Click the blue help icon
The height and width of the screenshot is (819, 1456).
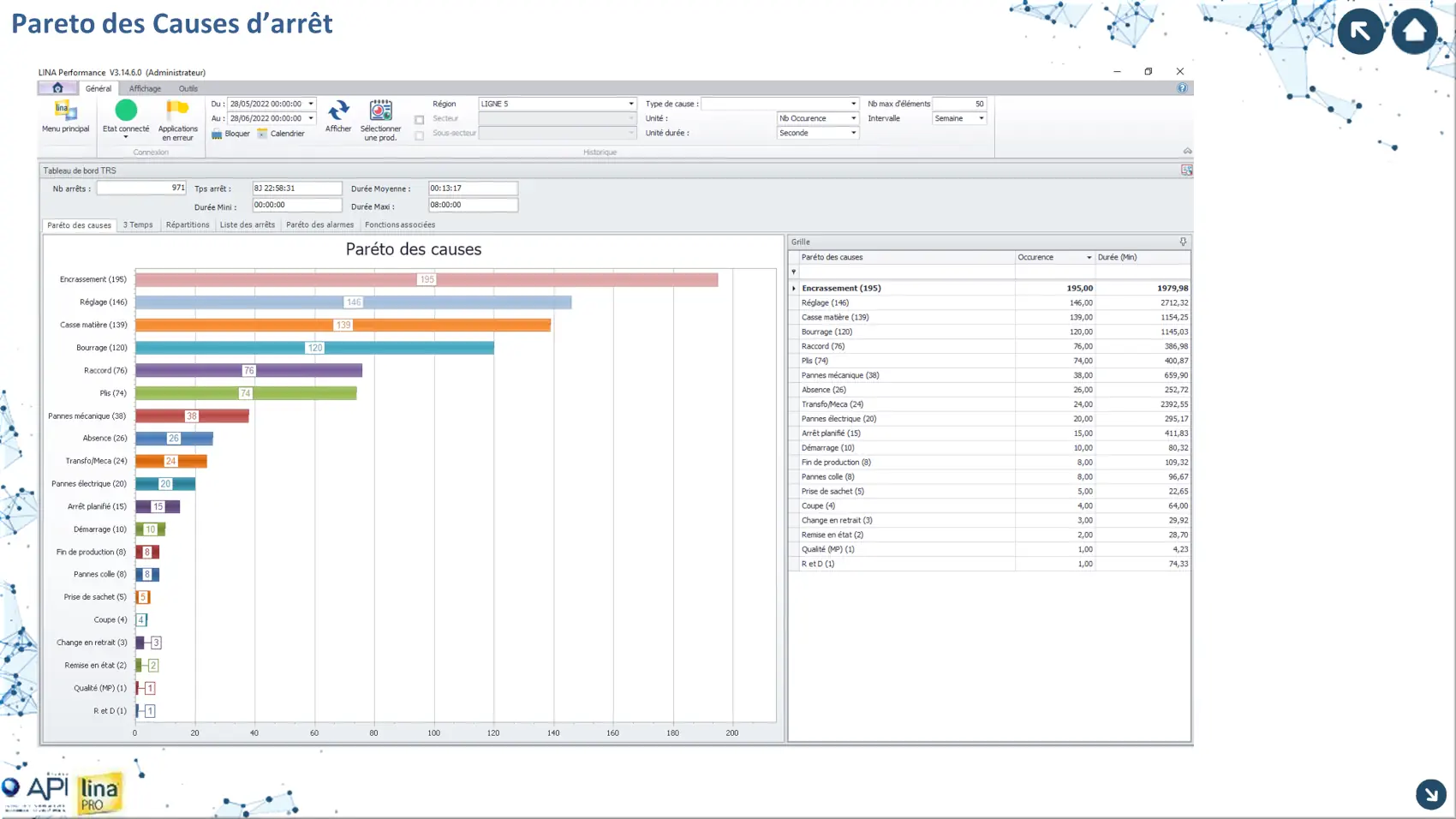pyautogui.click(x=1182, y=88)
